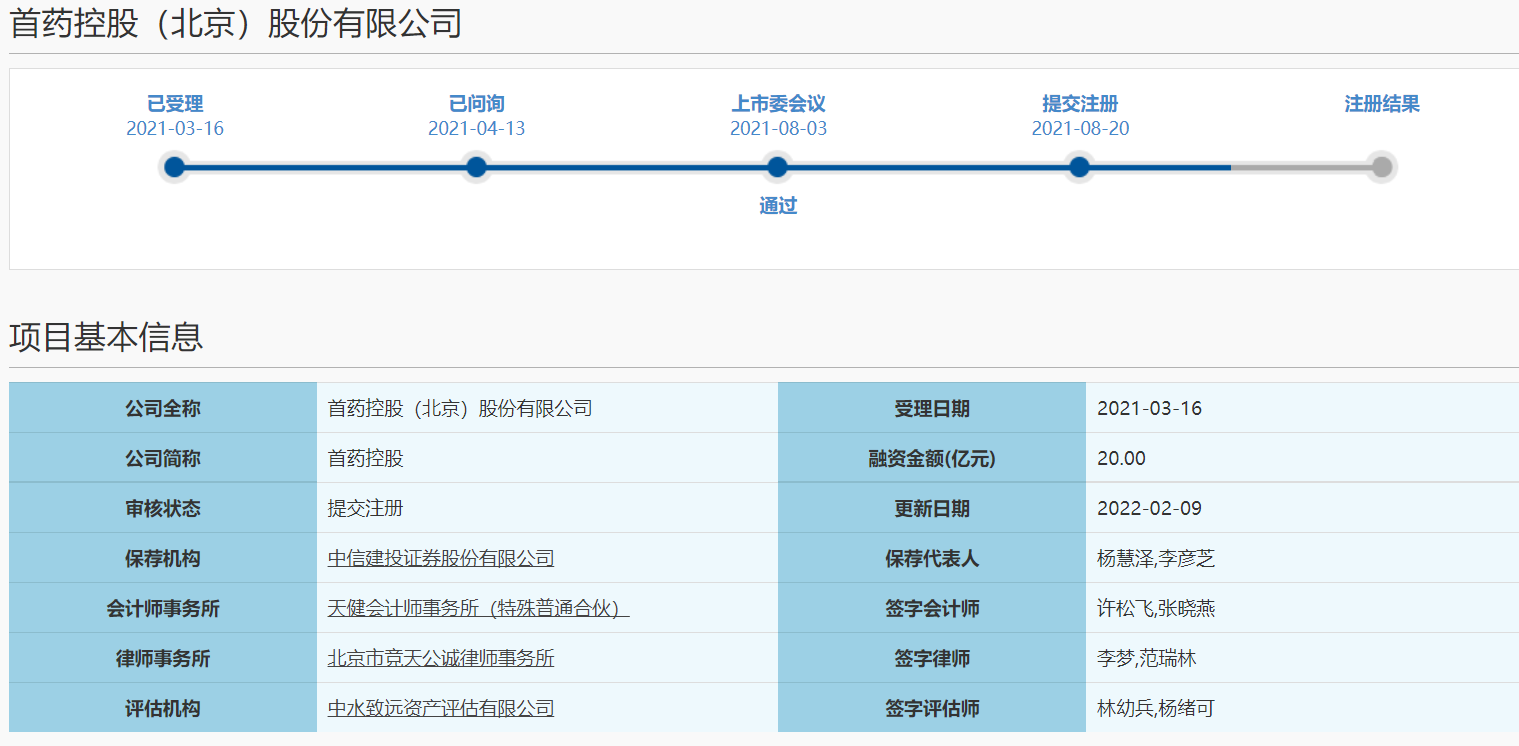Click the 已问询 stage label
The width and height of the screenshot is (1519, 746).
click(x=477, y=104)
